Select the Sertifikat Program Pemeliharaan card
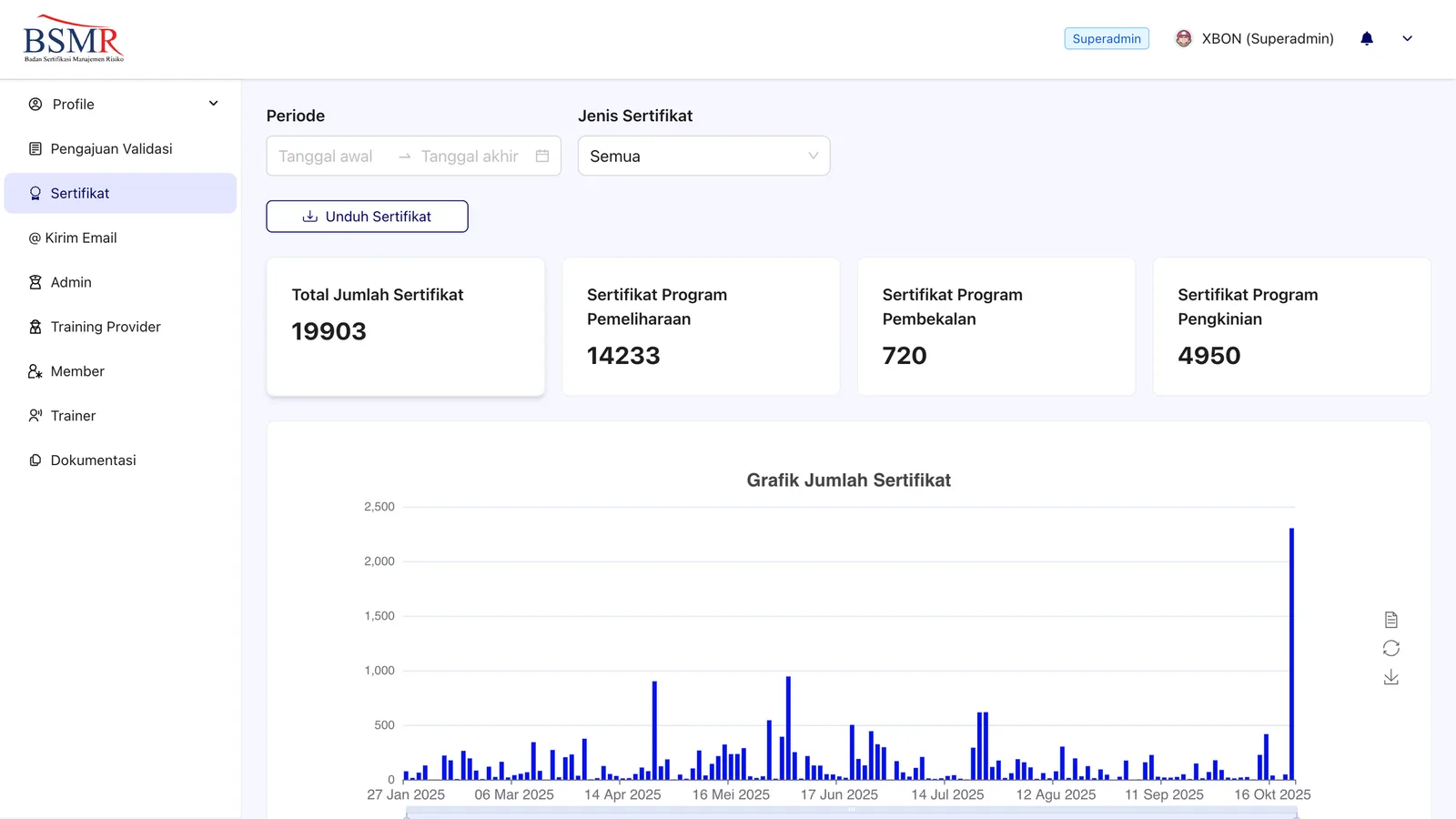Viewport: 1456px width, 819px height. [701, 327]
